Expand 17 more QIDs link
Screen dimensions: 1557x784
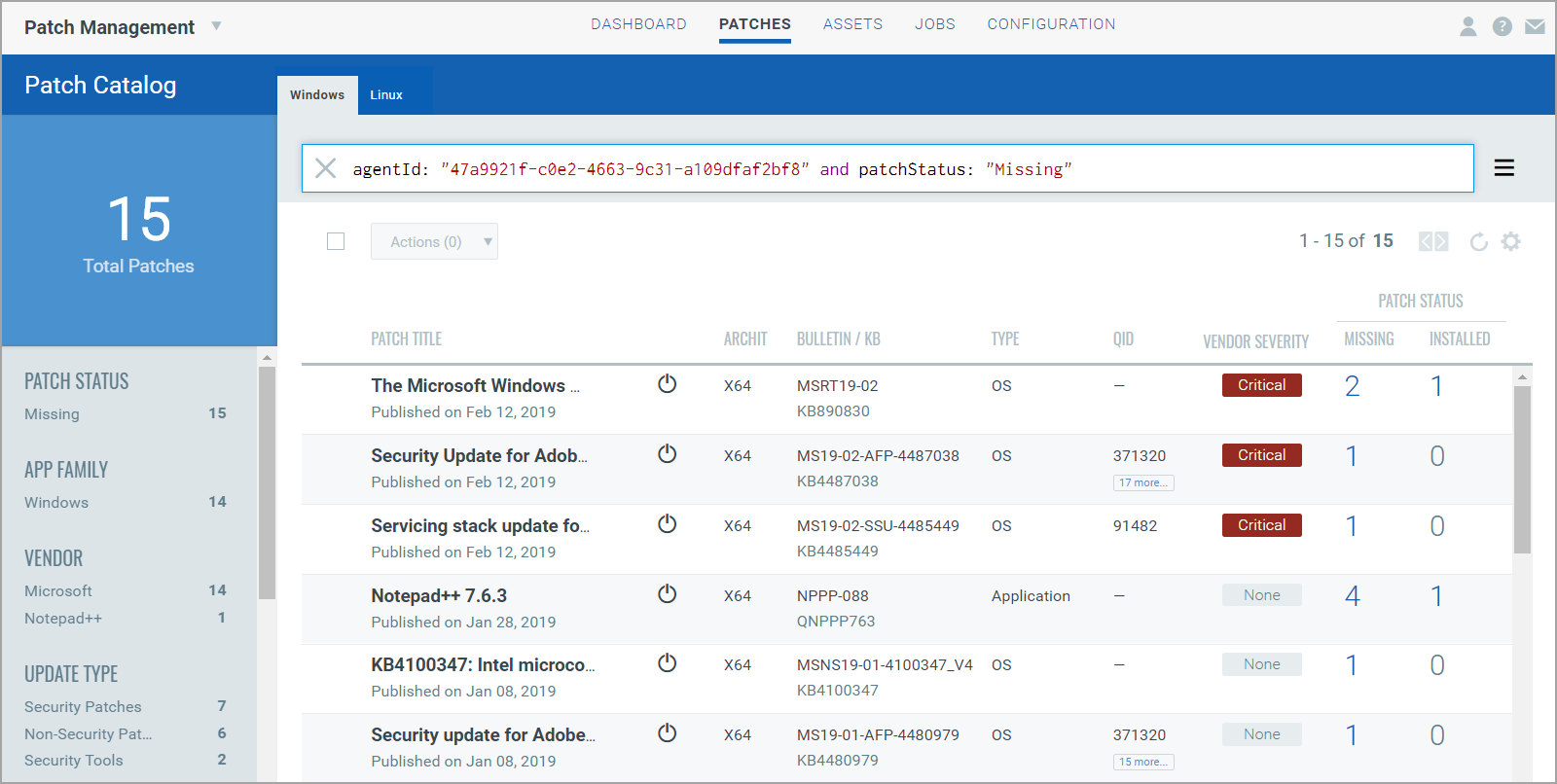(1143, 482)
